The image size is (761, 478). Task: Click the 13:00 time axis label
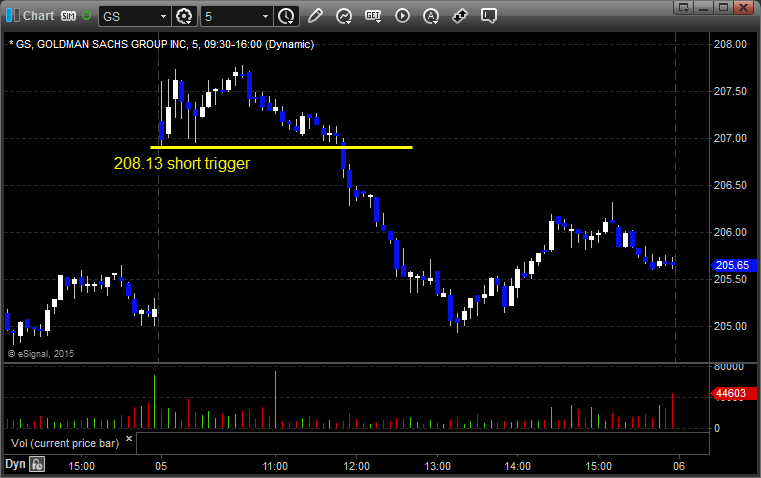tap(437, 466)
